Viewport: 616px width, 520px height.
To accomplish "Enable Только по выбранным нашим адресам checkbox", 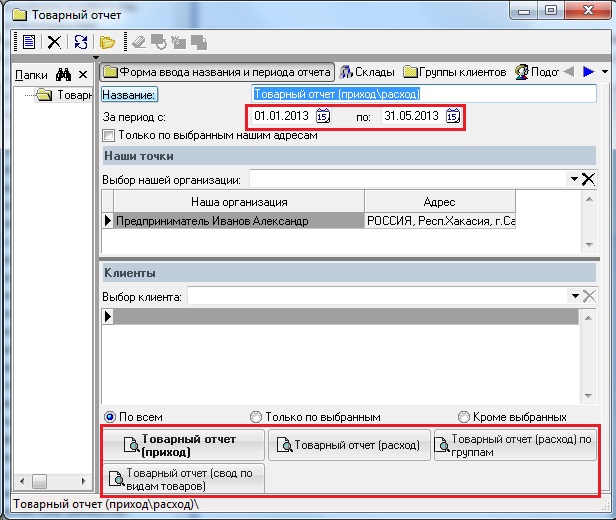I will point(108,135).
